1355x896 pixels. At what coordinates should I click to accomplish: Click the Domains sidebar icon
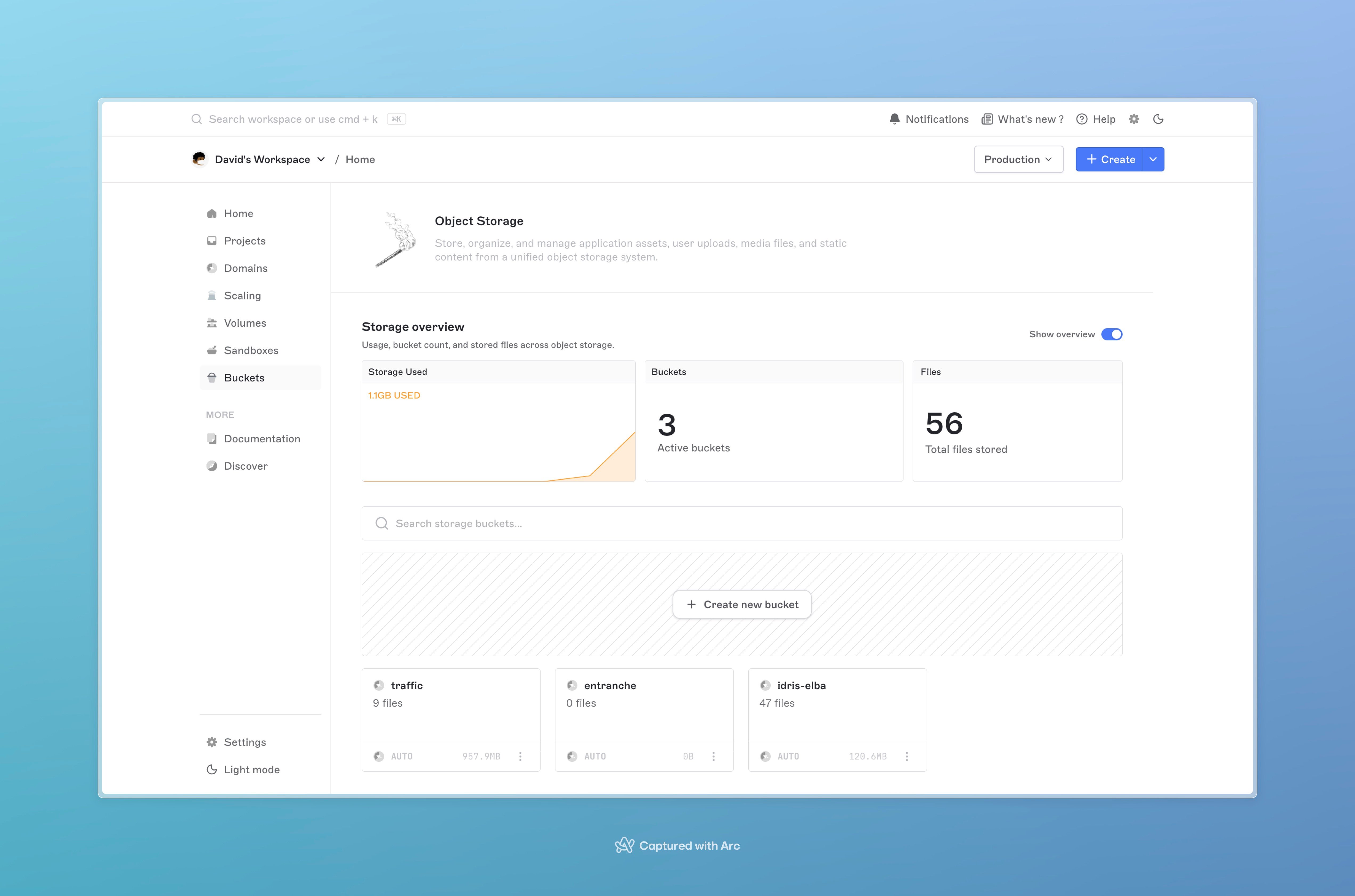(x=211, y=268)
